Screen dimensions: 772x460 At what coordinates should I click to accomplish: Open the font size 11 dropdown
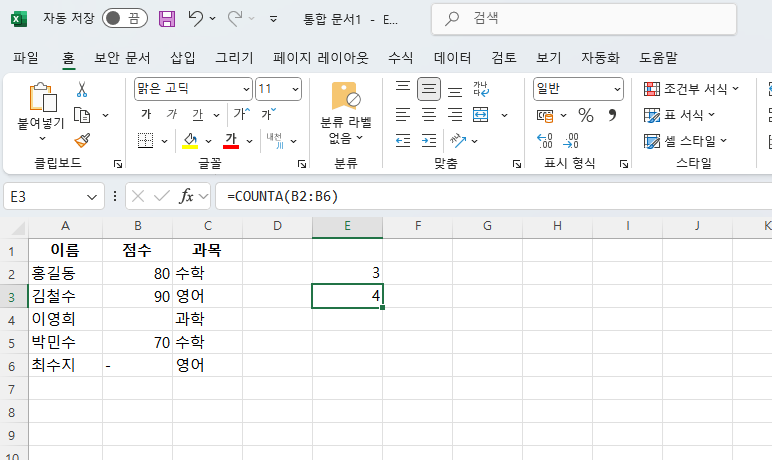click(x=295, y=89)
